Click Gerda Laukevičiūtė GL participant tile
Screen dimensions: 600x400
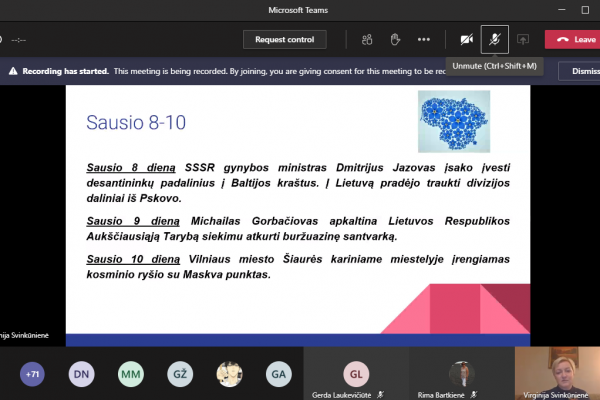356,374
